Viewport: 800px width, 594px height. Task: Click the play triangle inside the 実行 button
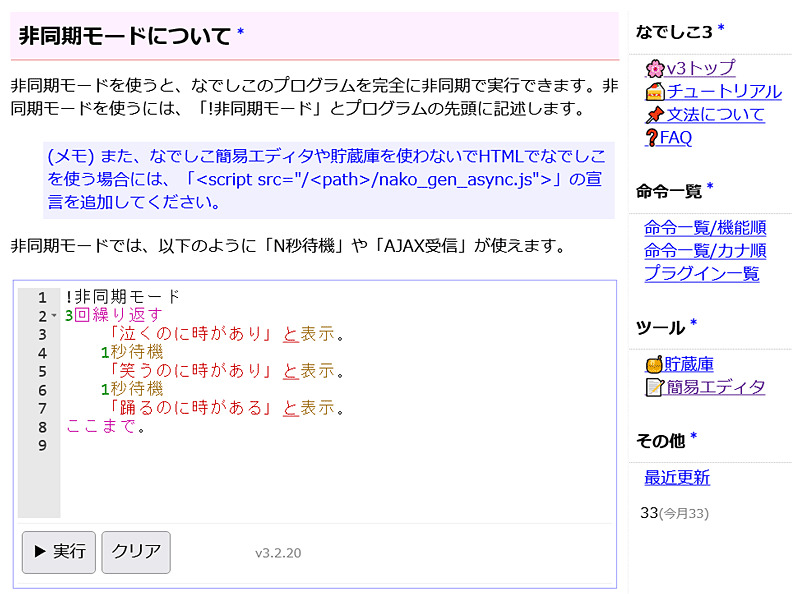41,551
